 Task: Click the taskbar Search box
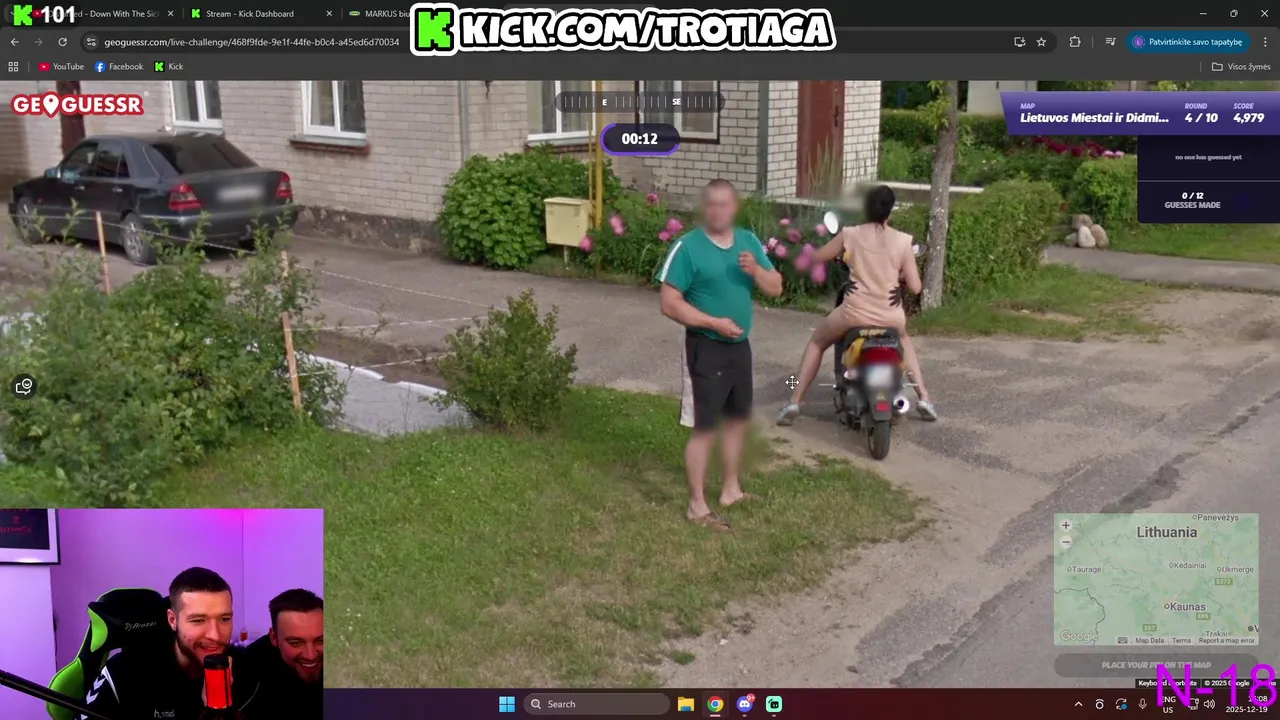(x=596, y=704)
